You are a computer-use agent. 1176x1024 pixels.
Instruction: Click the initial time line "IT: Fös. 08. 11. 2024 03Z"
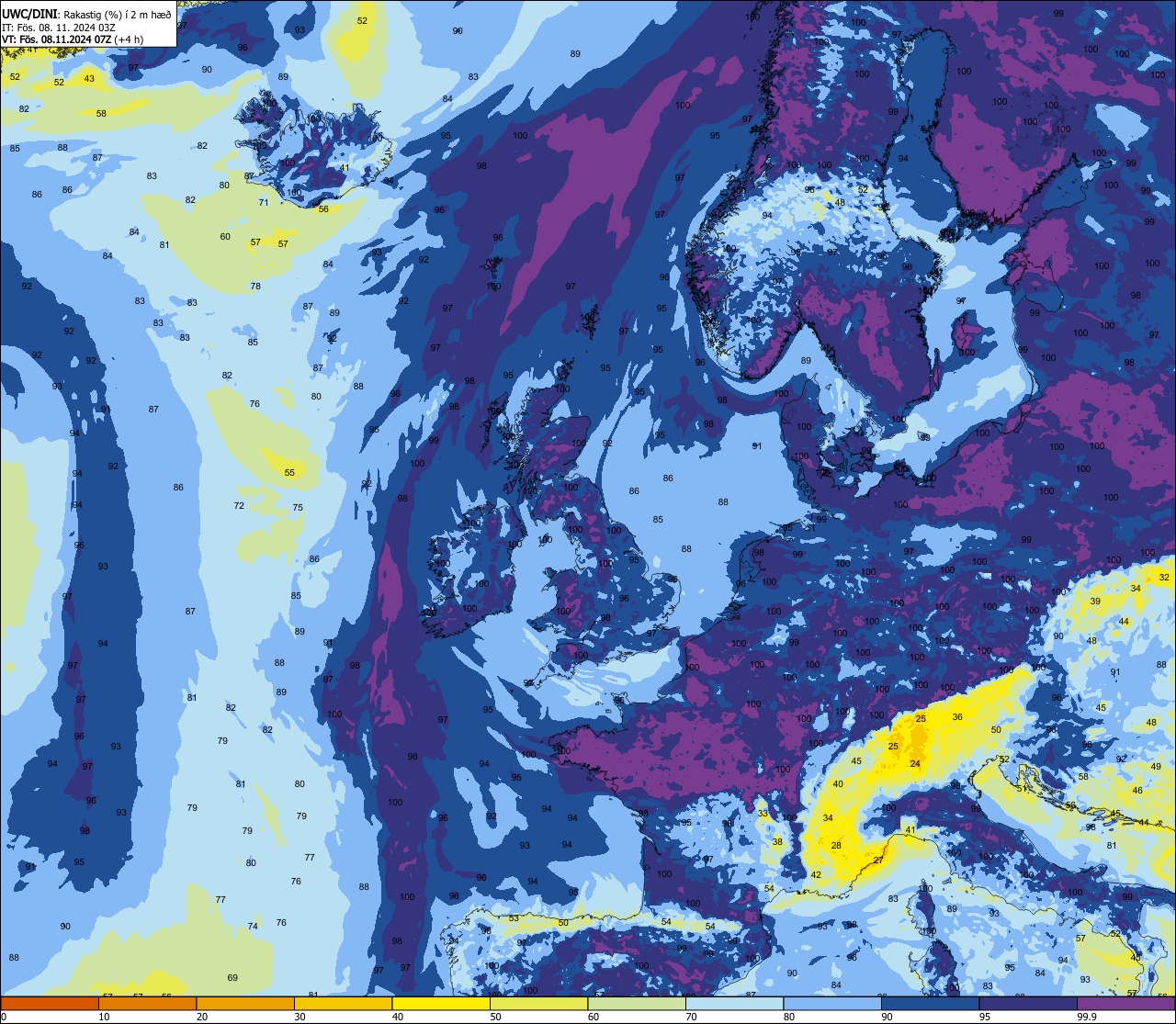click(x=58, y=28)
